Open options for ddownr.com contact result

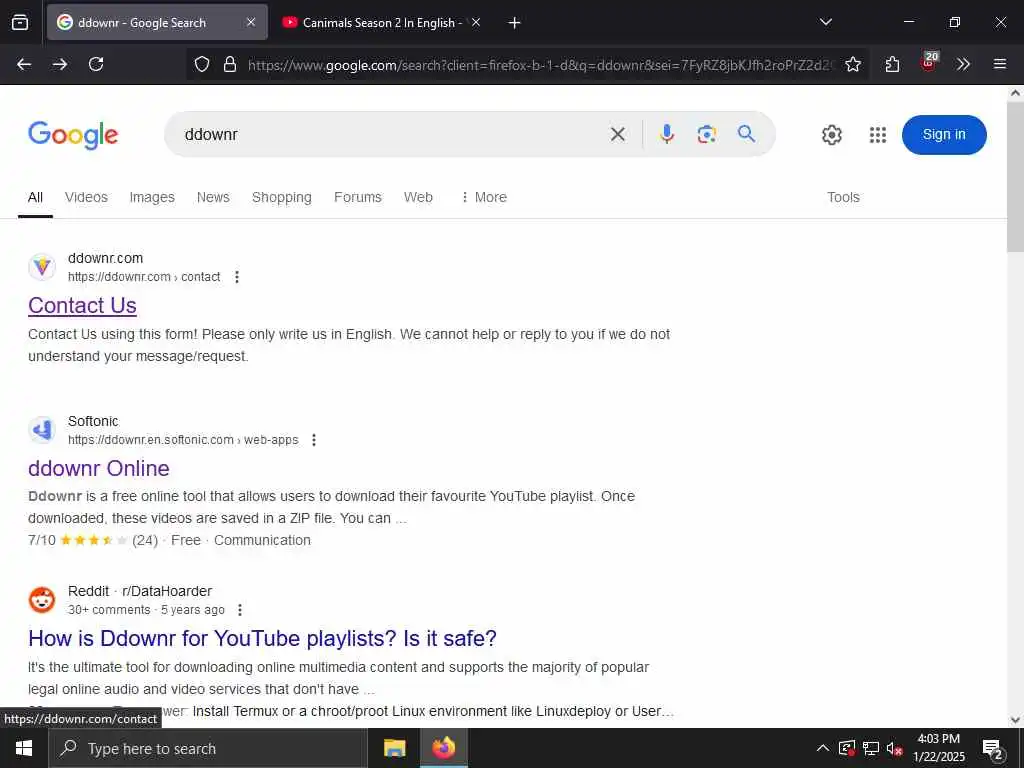(237, 277)
